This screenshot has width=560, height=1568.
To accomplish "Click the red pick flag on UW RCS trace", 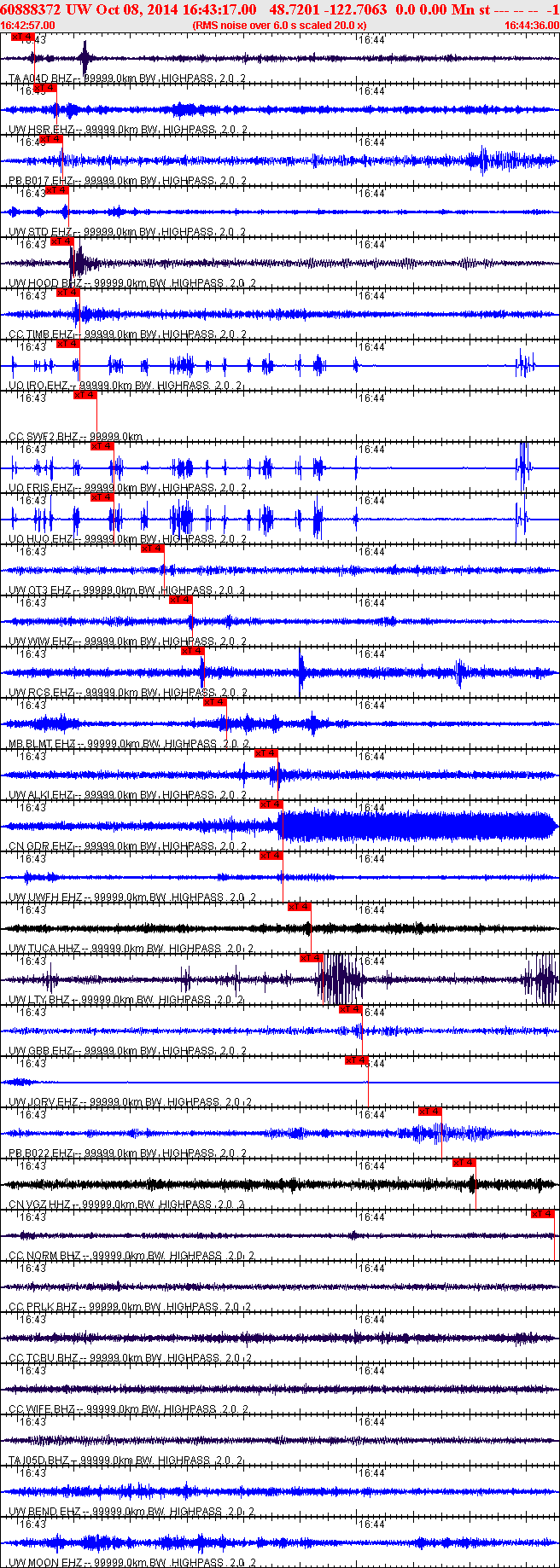I will (193, 651).
